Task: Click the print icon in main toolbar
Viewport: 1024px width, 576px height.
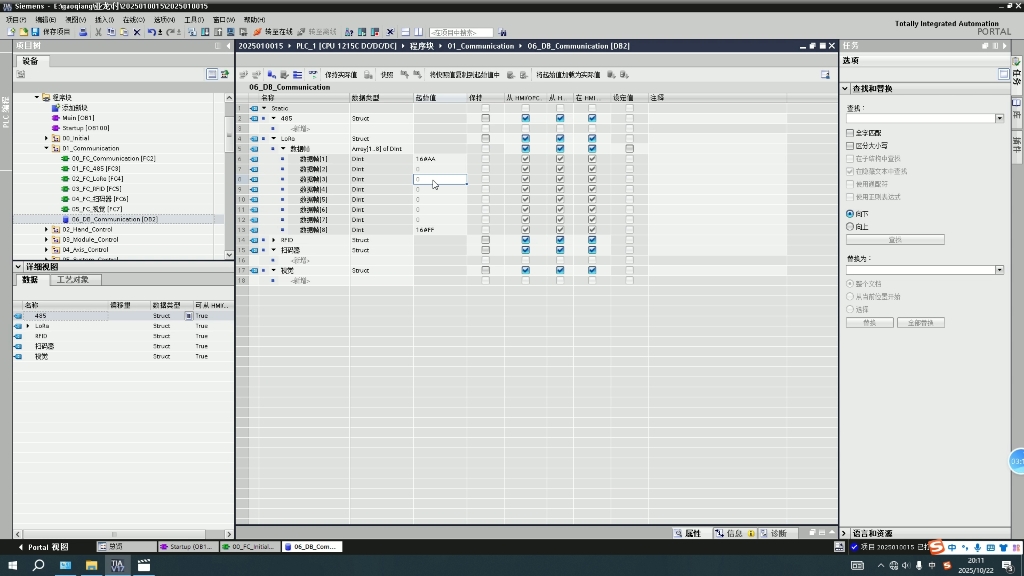Action: click(83, 32)
